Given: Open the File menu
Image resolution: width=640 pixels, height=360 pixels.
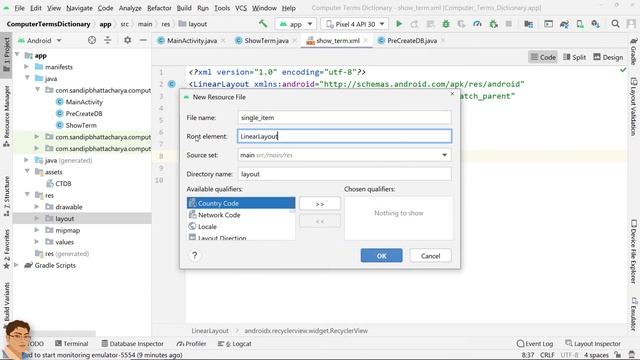Looking at the screenshot, I should point(19,8).
